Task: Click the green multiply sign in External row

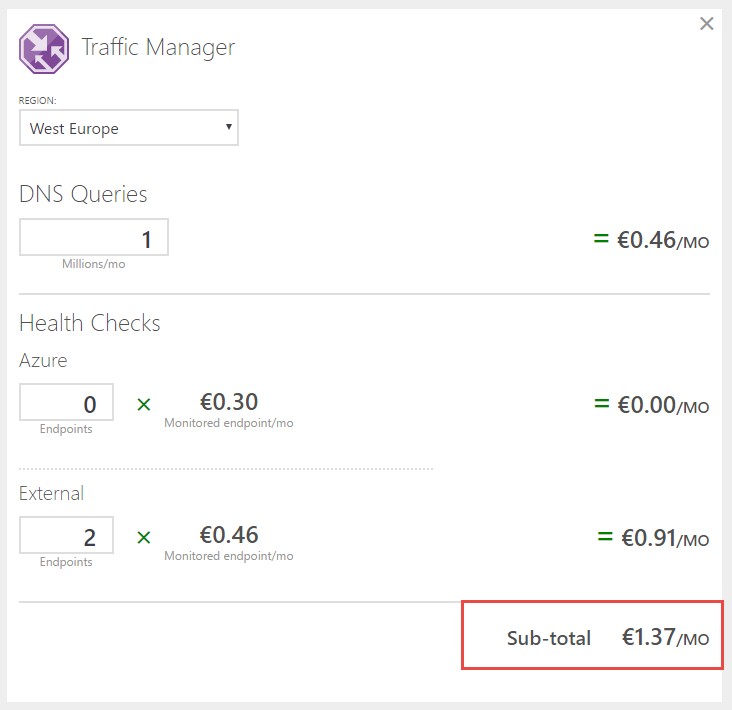Action: 143,537
